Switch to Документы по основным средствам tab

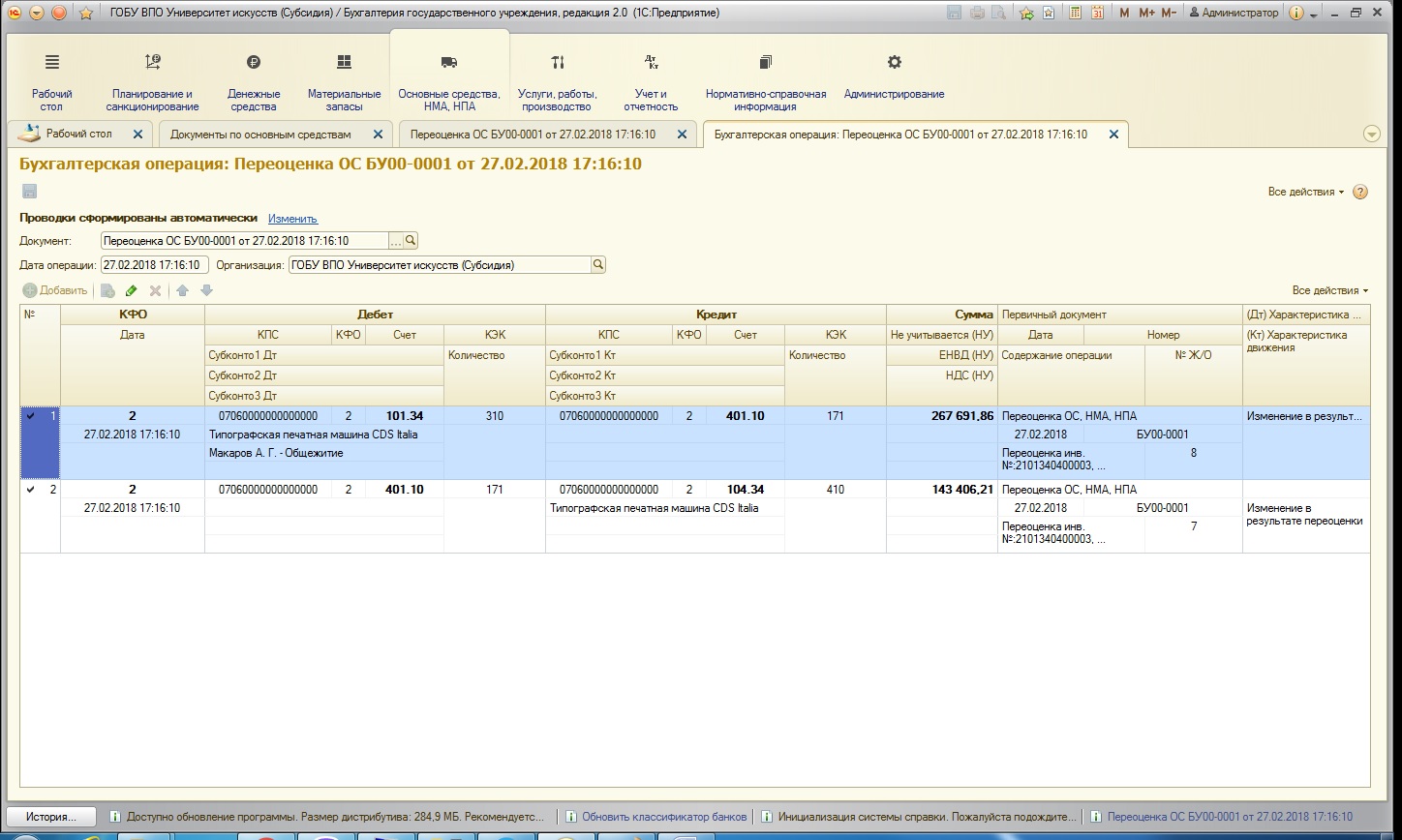pos(260,135)
